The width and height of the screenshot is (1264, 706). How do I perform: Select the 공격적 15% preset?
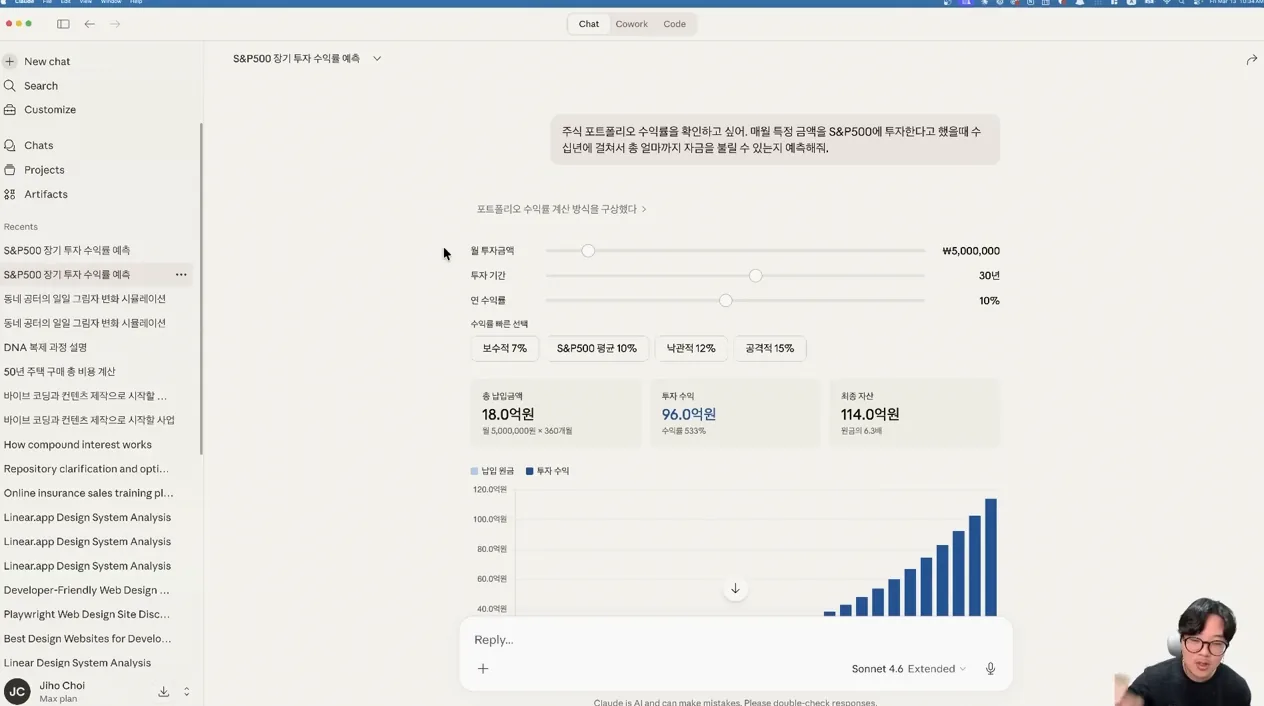770,348
